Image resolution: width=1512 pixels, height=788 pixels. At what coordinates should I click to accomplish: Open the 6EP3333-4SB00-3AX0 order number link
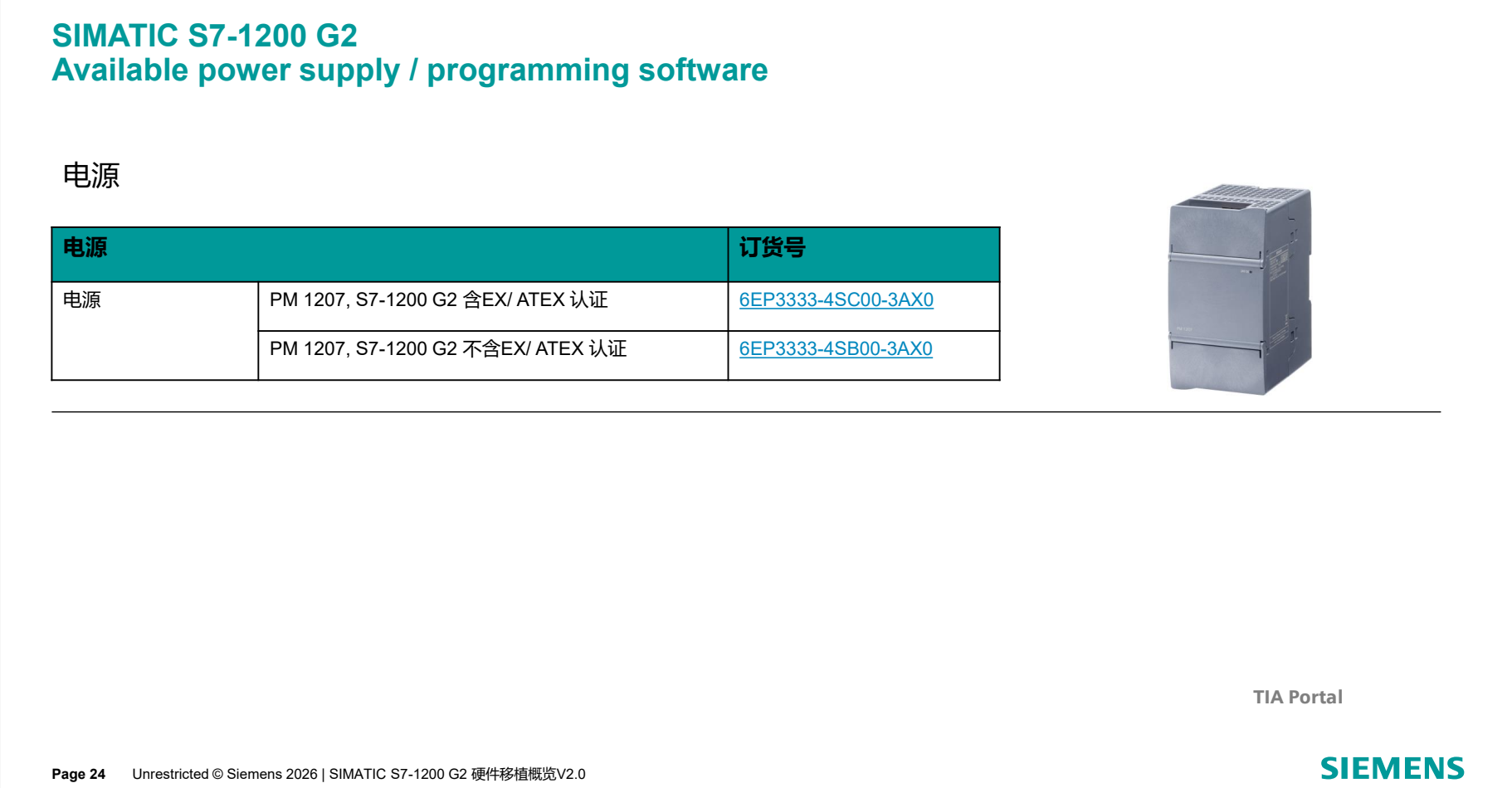836,348
